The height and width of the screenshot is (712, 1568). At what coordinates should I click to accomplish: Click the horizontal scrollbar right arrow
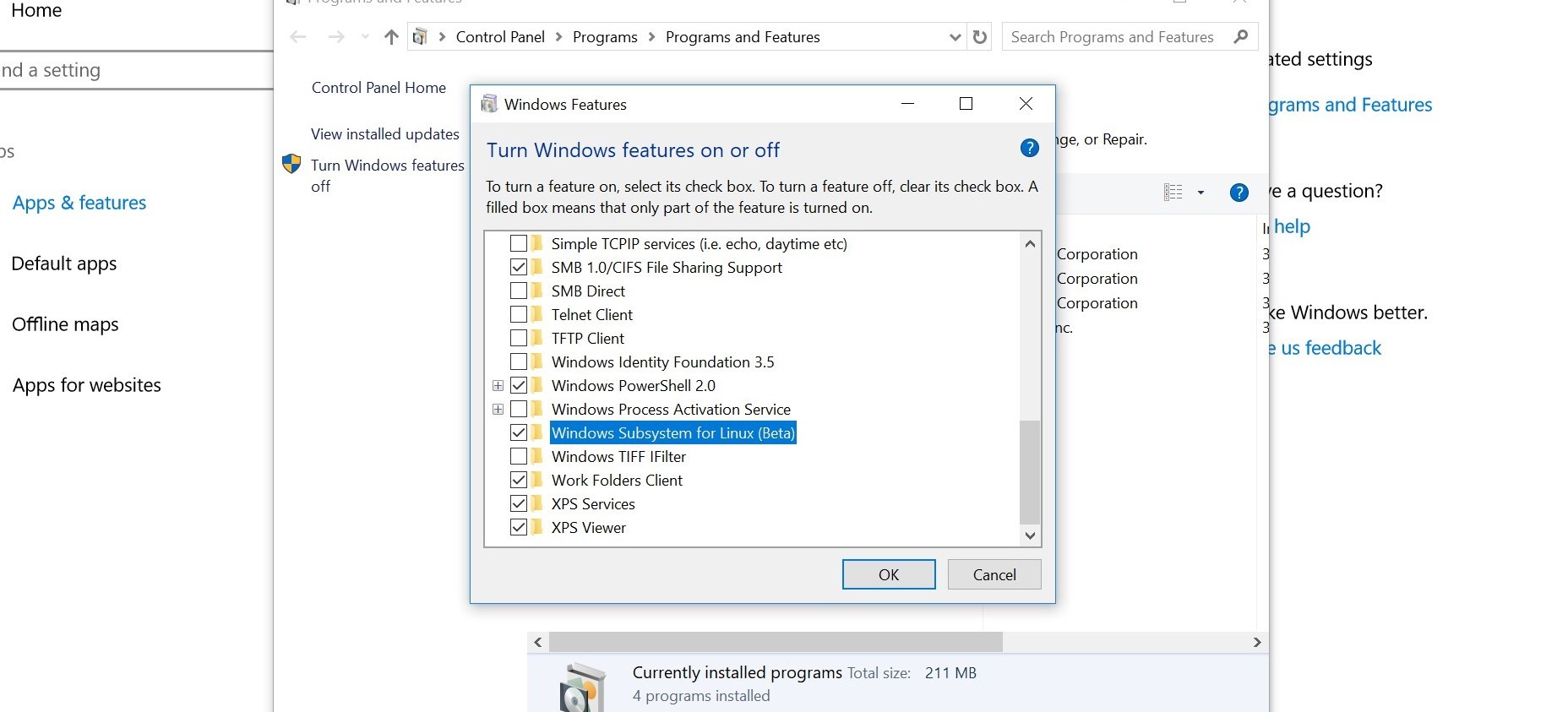1257,643
